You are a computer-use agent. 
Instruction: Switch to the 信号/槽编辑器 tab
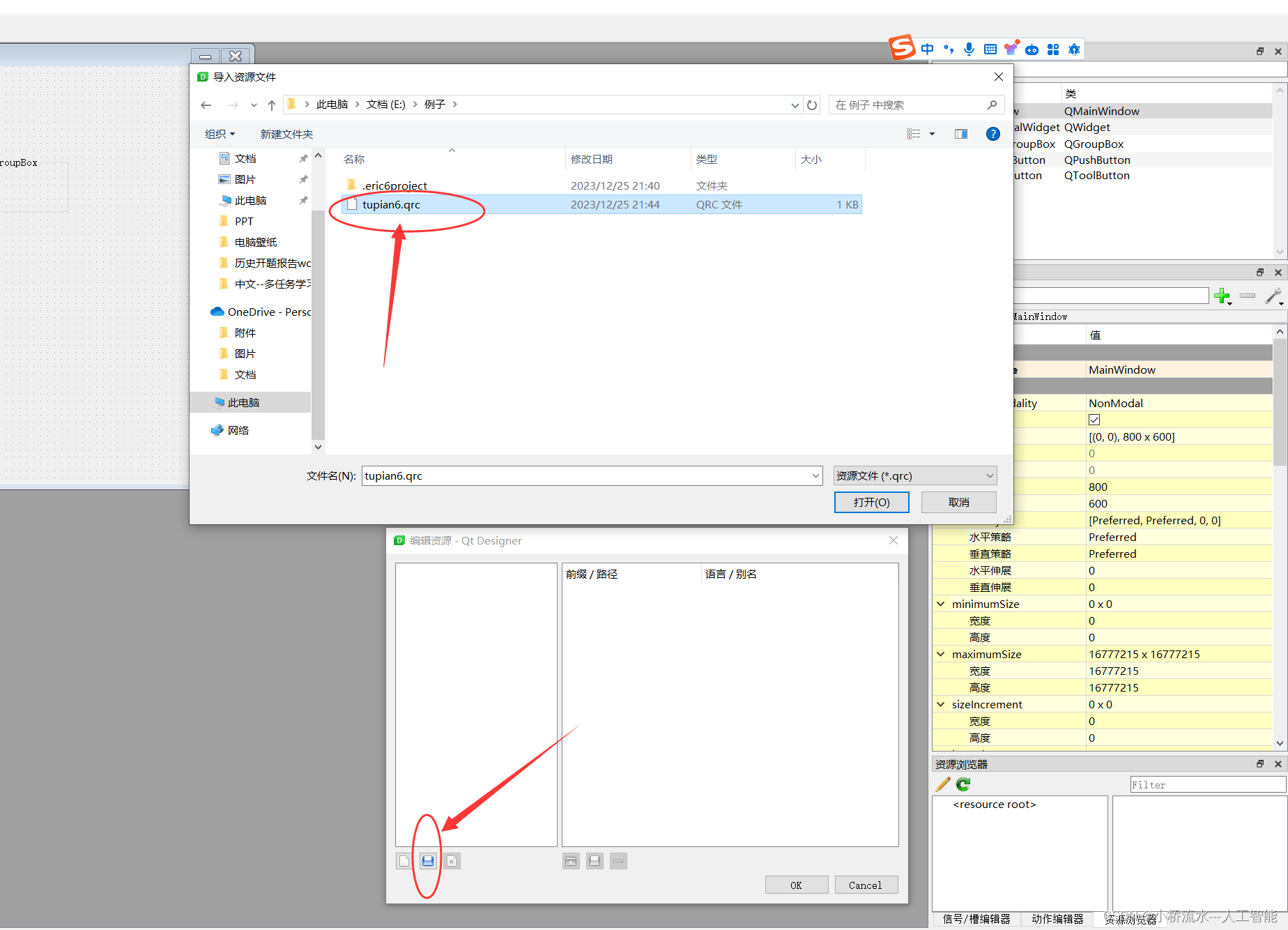click(x=976, y=919)
